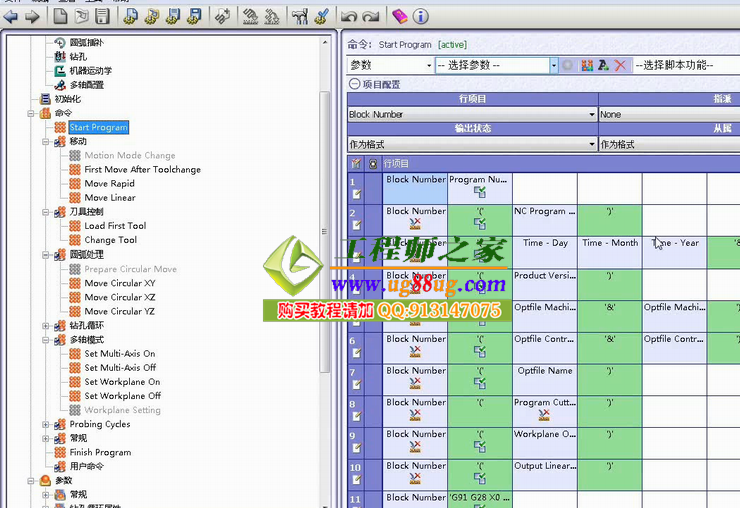Click the red X delete icon
This screenshot has width=740, height=508.
(x=621, y=65)
